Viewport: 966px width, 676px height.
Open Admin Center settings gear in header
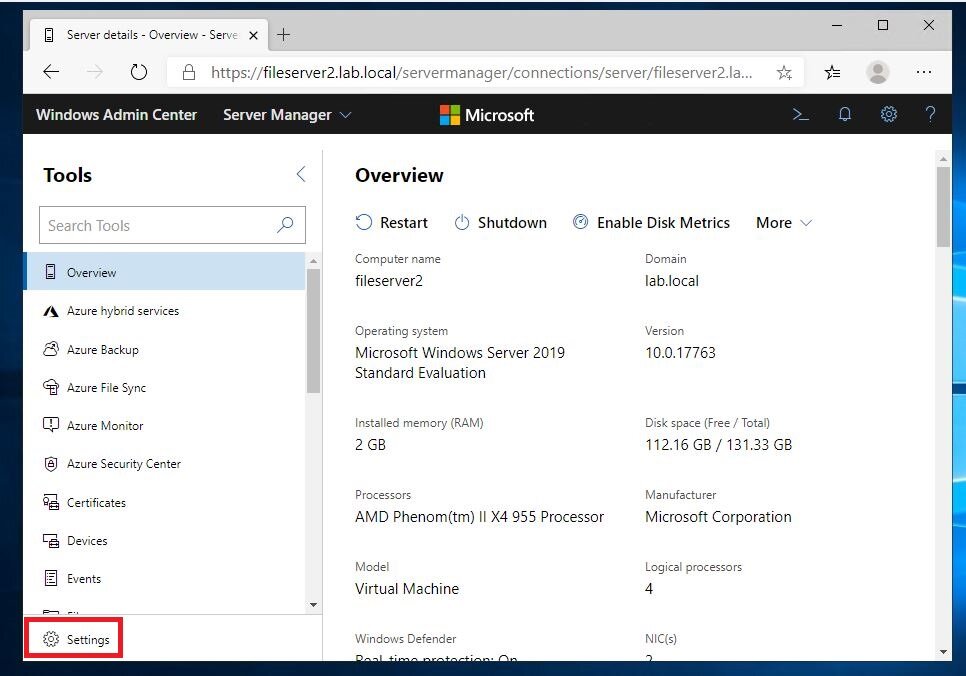tap(888, 115)
